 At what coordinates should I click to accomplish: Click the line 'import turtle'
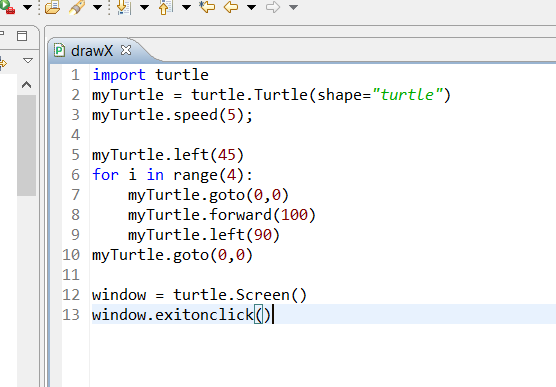[150, 75]
